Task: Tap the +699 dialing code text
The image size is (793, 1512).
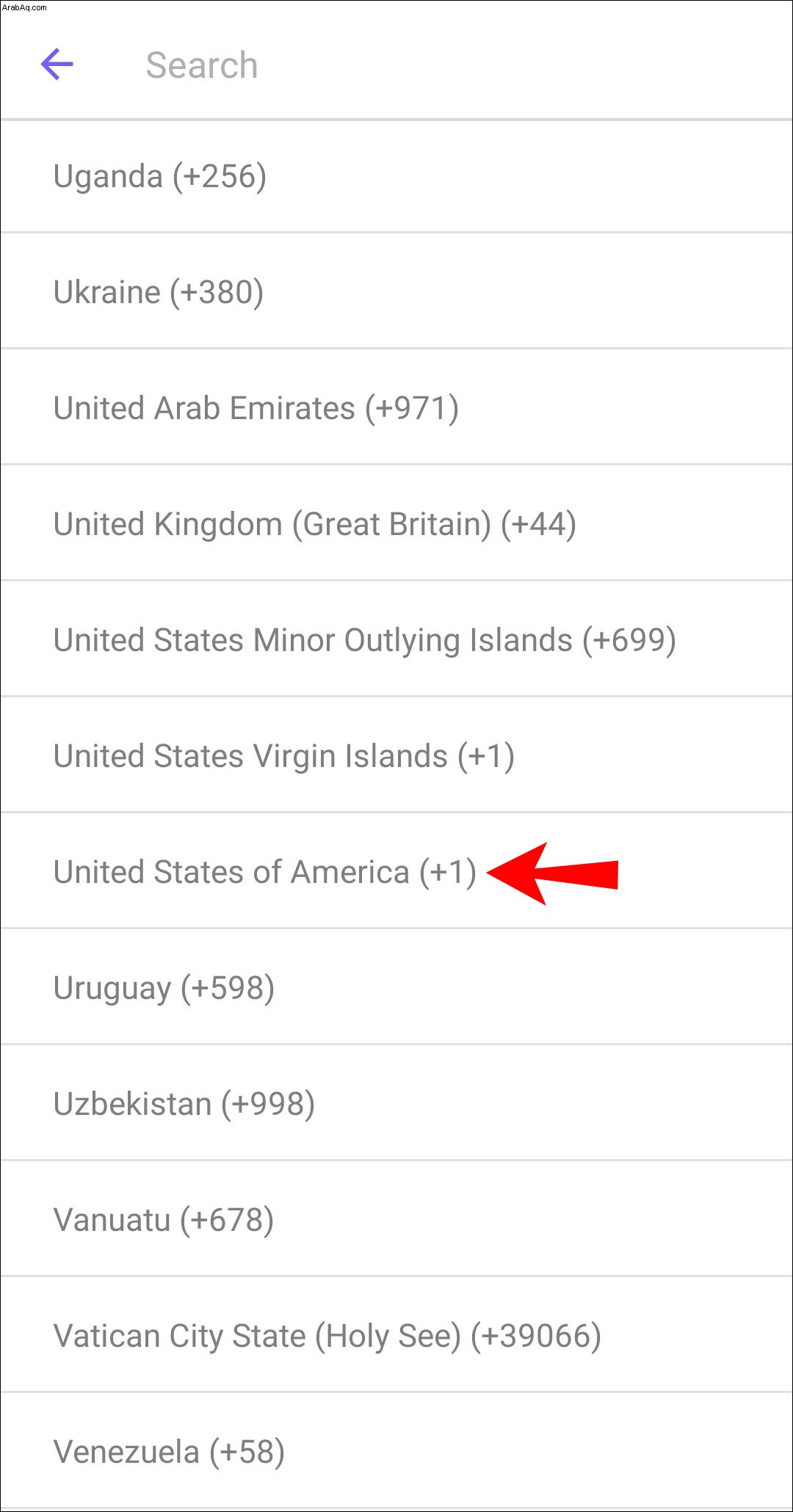Action: (629, 641)
